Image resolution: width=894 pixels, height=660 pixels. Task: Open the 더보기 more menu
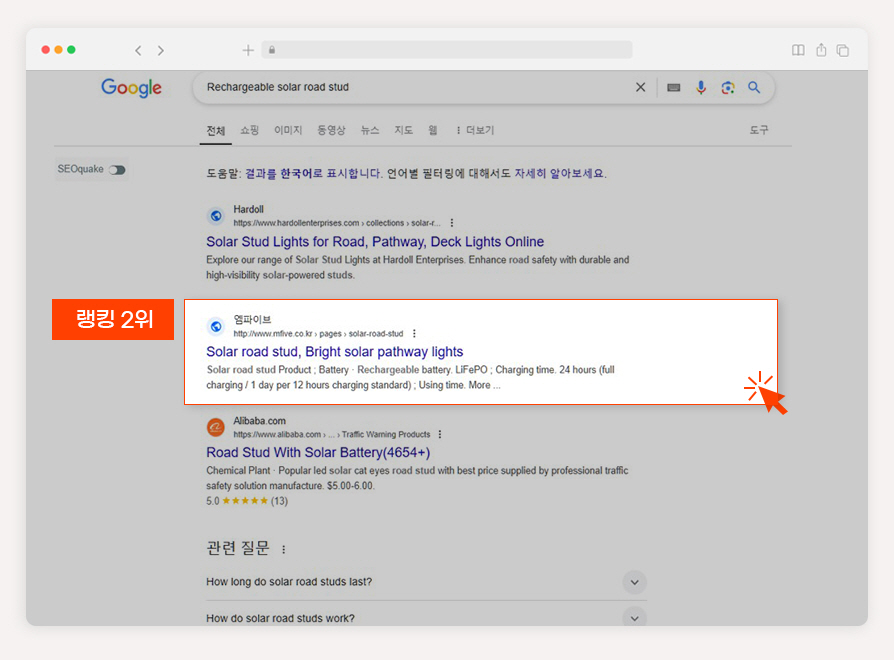475,131
